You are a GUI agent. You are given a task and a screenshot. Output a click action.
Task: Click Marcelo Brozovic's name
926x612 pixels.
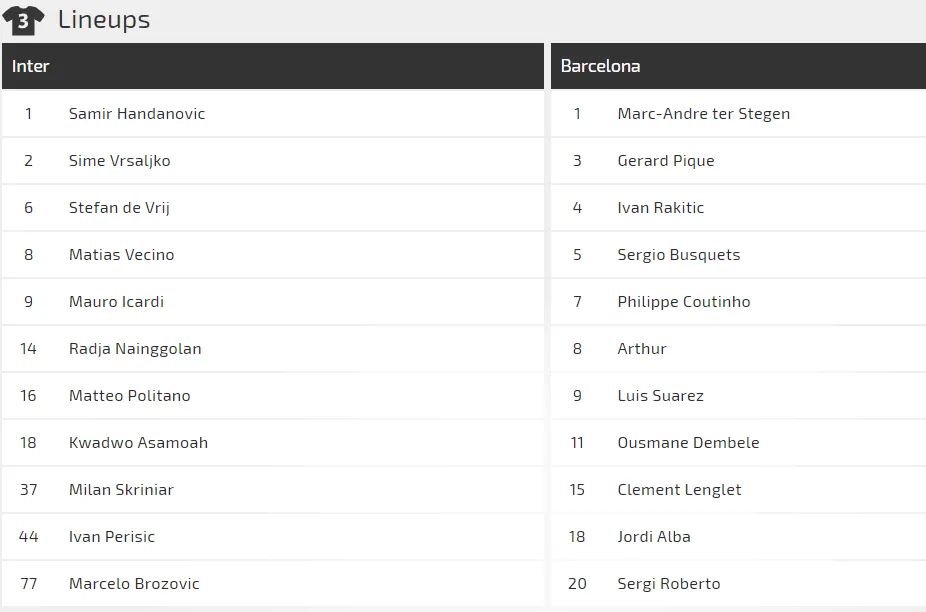134,584
